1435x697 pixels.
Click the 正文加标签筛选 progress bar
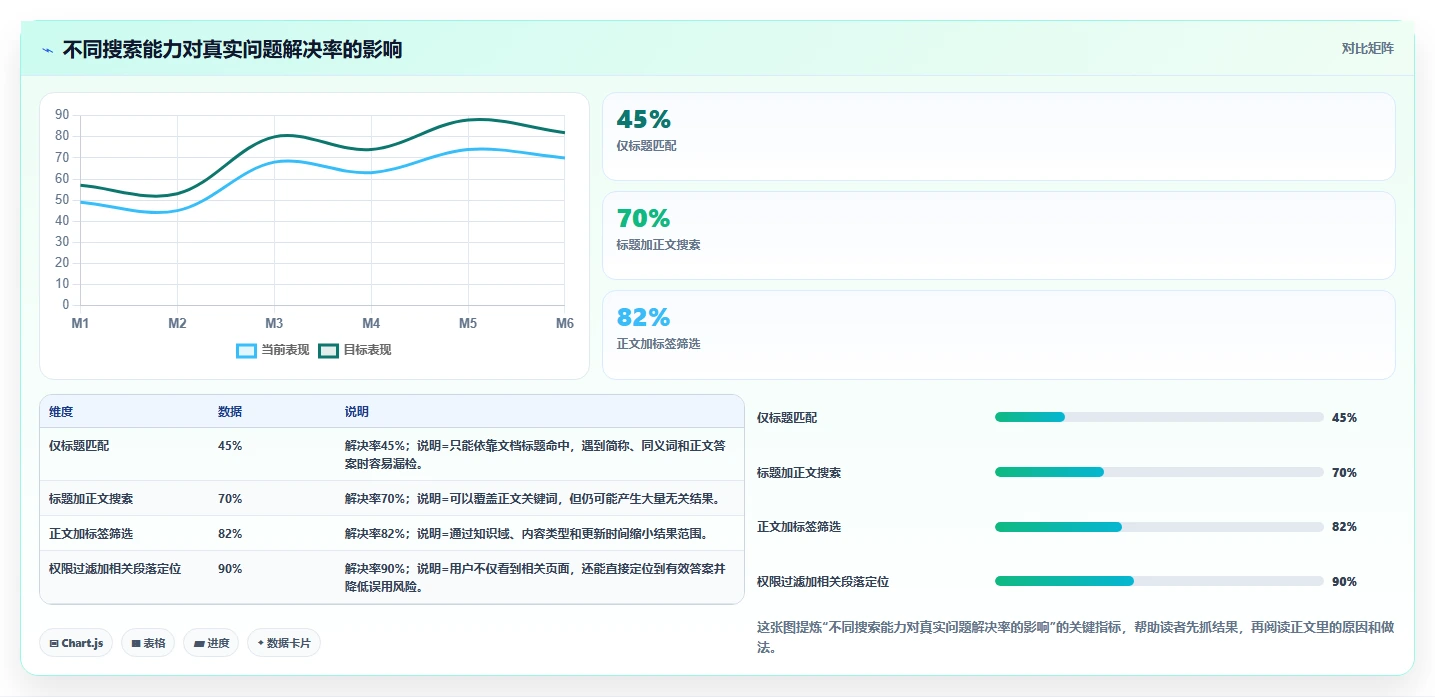[x=1159, y=526]
